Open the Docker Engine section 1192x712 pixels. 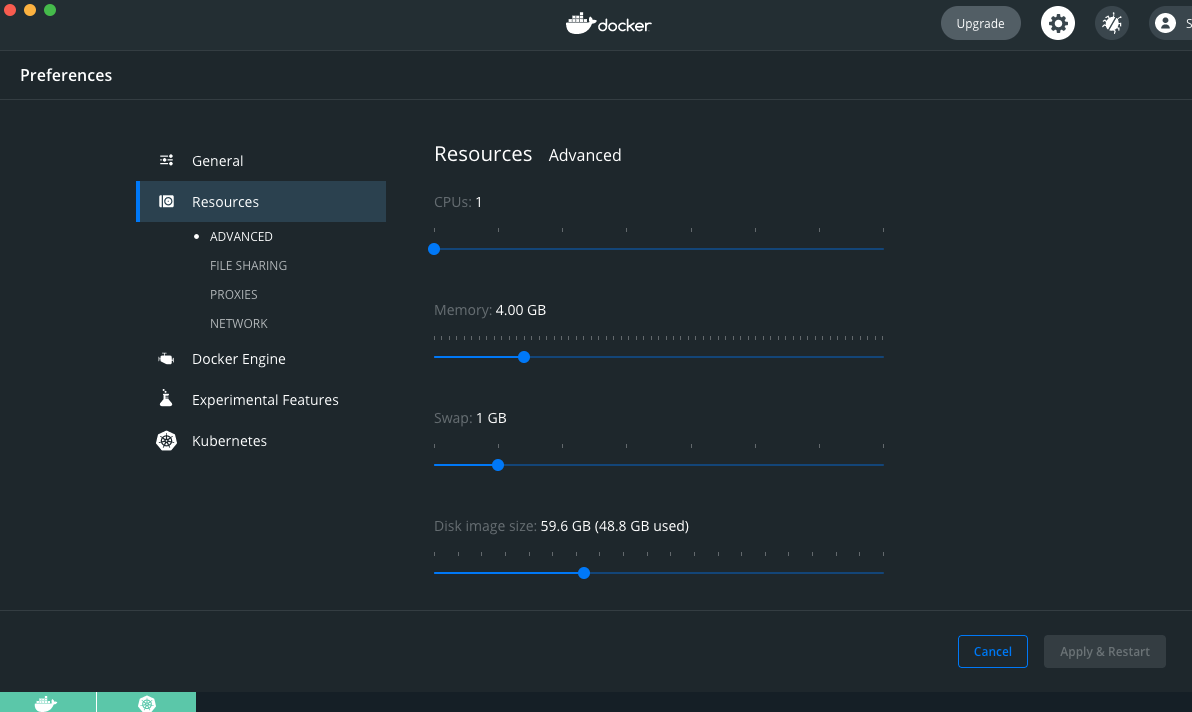coord(262,359)
